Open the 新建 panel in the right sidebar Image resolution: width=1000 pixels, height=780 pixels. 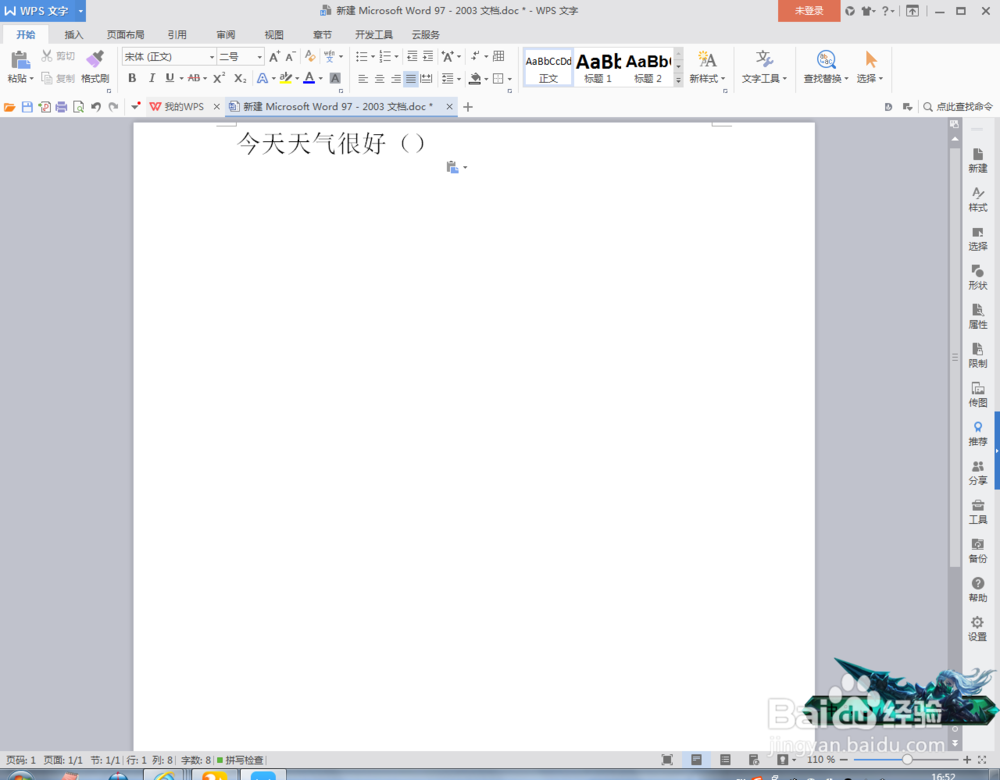click(977, 162)
